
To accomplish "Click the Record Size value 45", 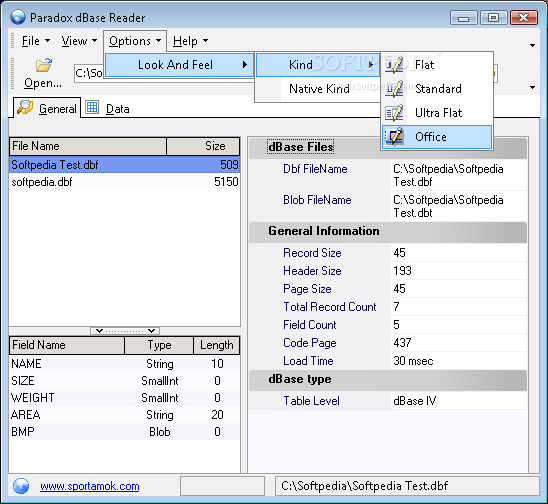I will tap(399, 253).
